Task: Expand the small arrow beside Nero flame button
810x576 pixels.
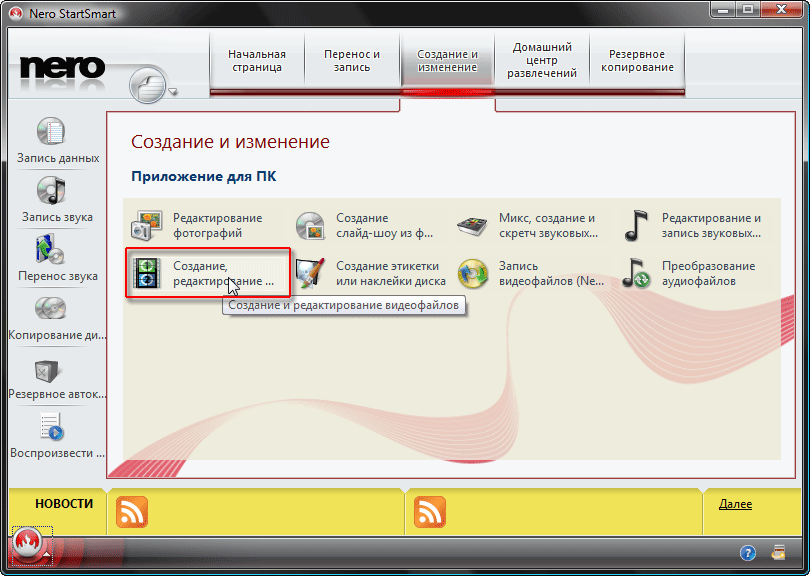Action: pos(47,554)
